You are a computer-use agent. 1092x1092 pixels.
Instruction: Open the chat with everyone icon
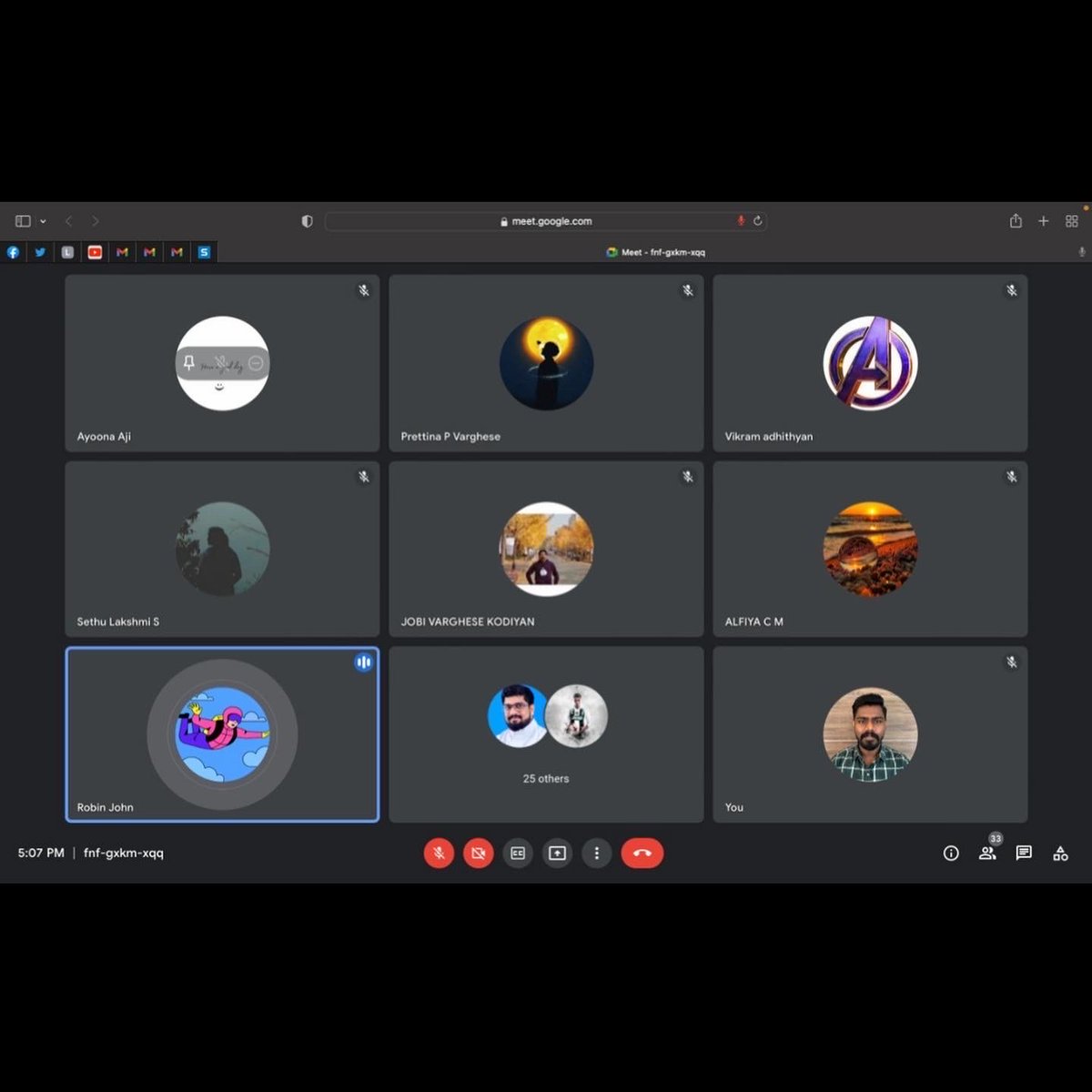point(1024,854)
